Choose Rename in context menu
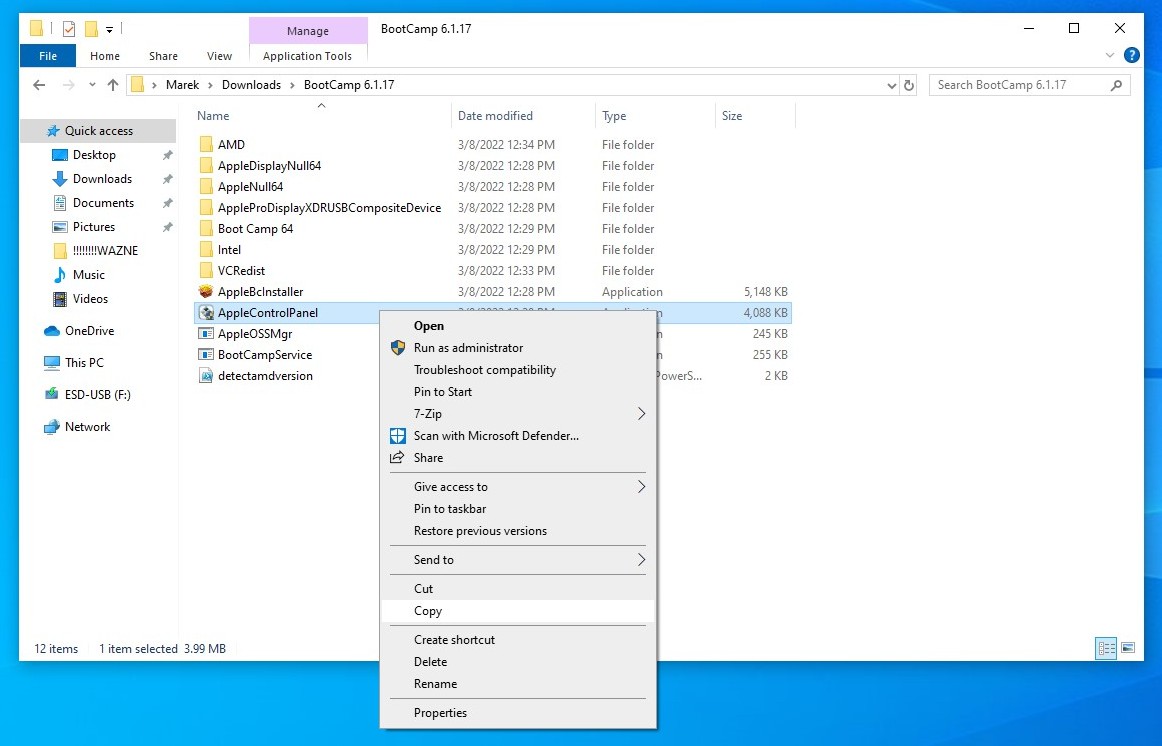The width and height of the screenshot is (1162, 746). click(x=518, y=684)
